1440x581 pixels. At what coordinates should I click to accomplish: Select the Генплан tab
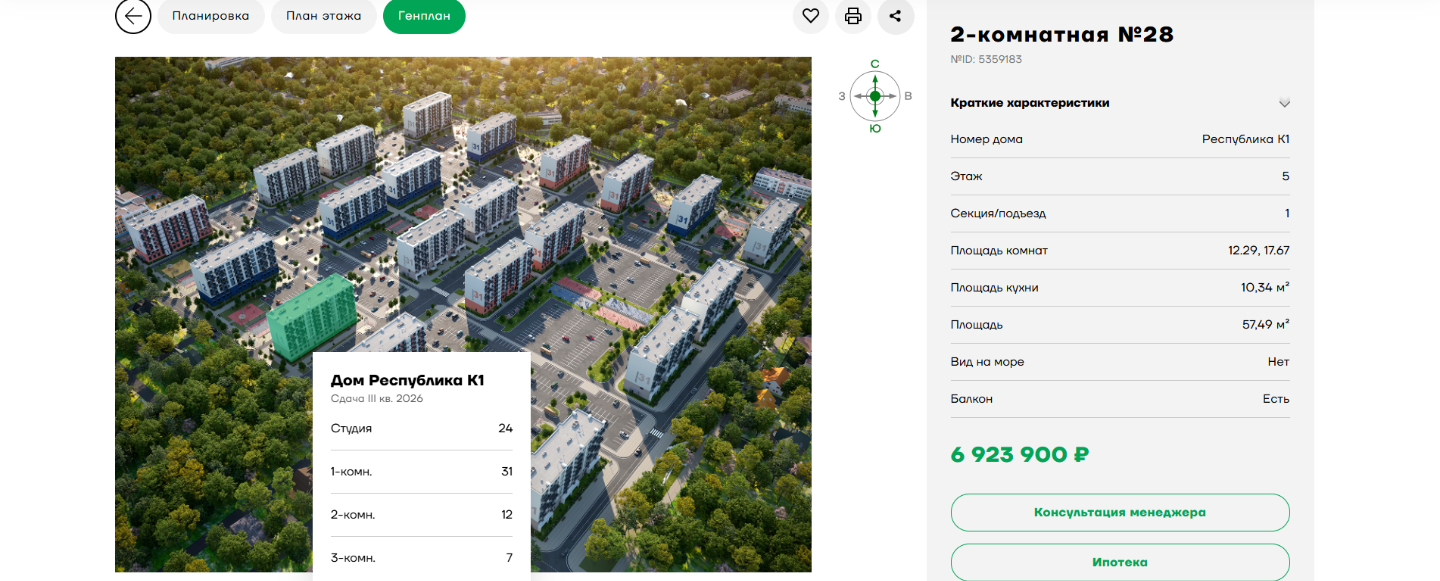coord(424,16)
